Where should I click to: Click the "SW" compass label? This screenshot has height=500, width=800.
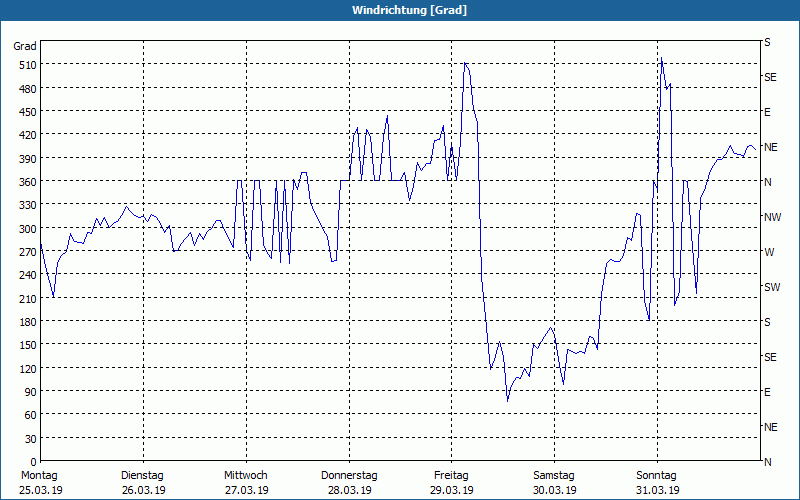(772, 287)
